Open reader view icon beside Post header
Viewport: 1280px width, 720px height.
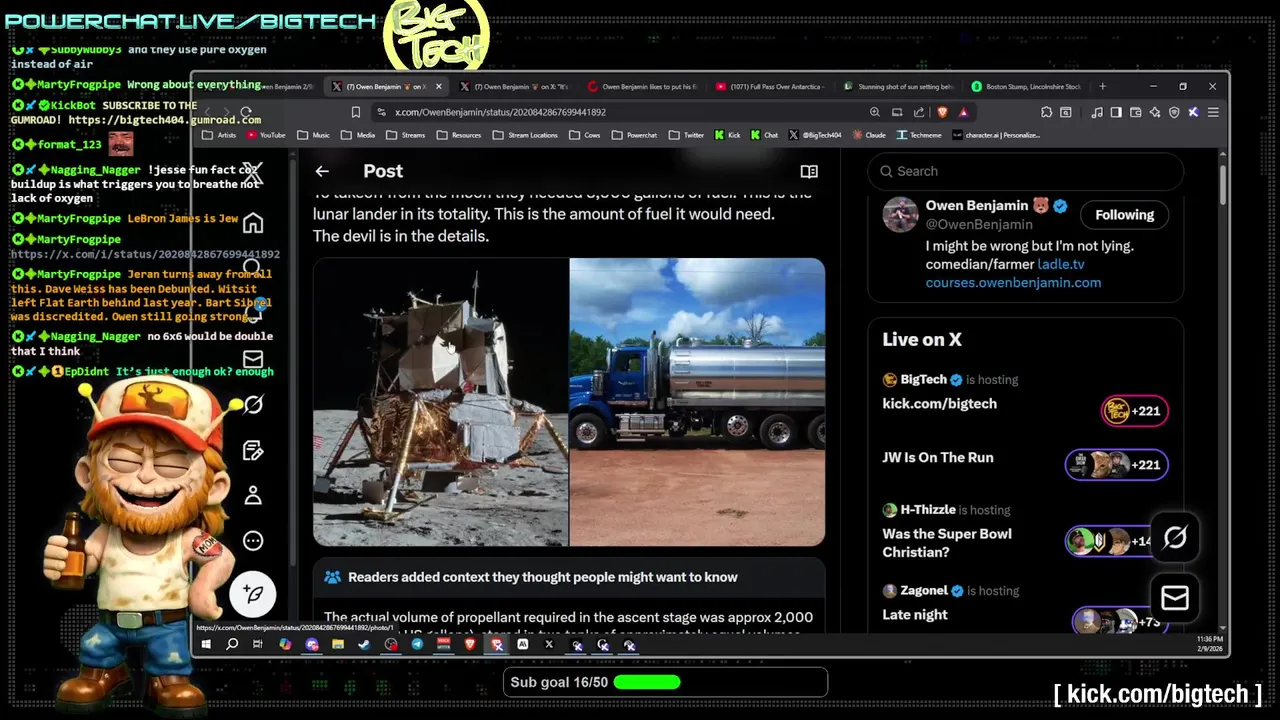pos(809,172)
